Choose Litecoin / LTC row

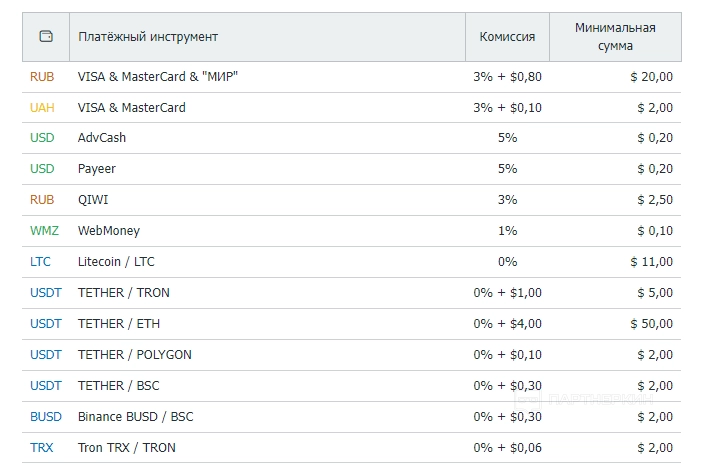pos(116,262)
